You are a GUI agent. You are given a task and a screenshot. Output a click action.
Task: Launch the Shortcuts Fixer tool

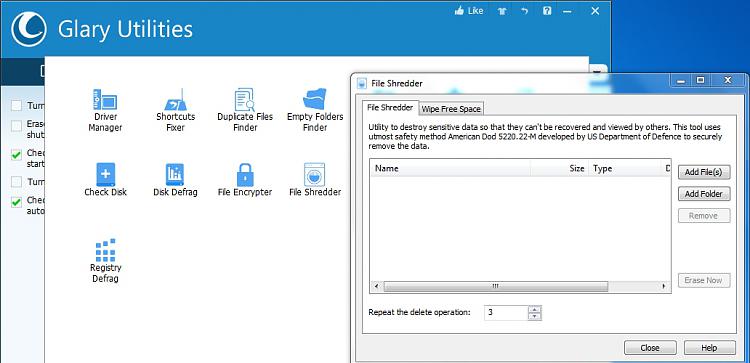(176, 110)
